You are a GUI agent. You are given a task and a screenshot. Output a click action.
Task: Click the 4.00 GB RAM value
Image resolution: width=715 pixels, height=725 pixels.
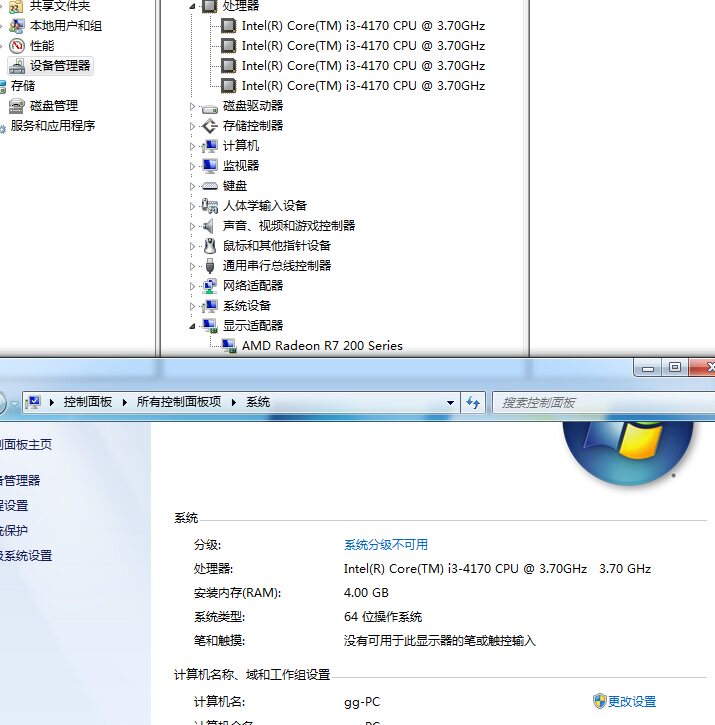click(x=366, y=593)
